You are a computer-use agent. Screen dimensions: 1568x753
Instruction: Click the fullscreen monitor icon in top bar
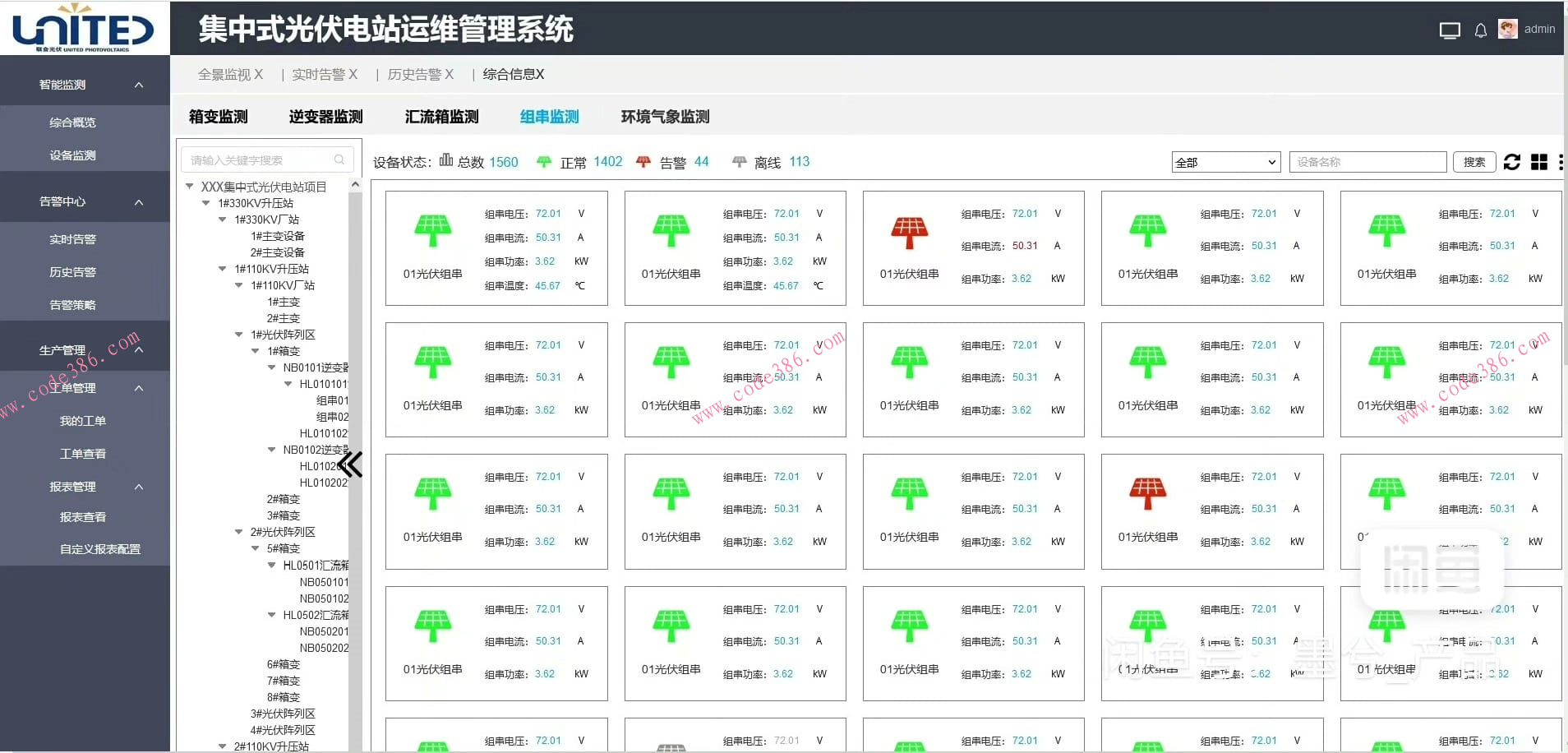click(x=1450, y=30)
